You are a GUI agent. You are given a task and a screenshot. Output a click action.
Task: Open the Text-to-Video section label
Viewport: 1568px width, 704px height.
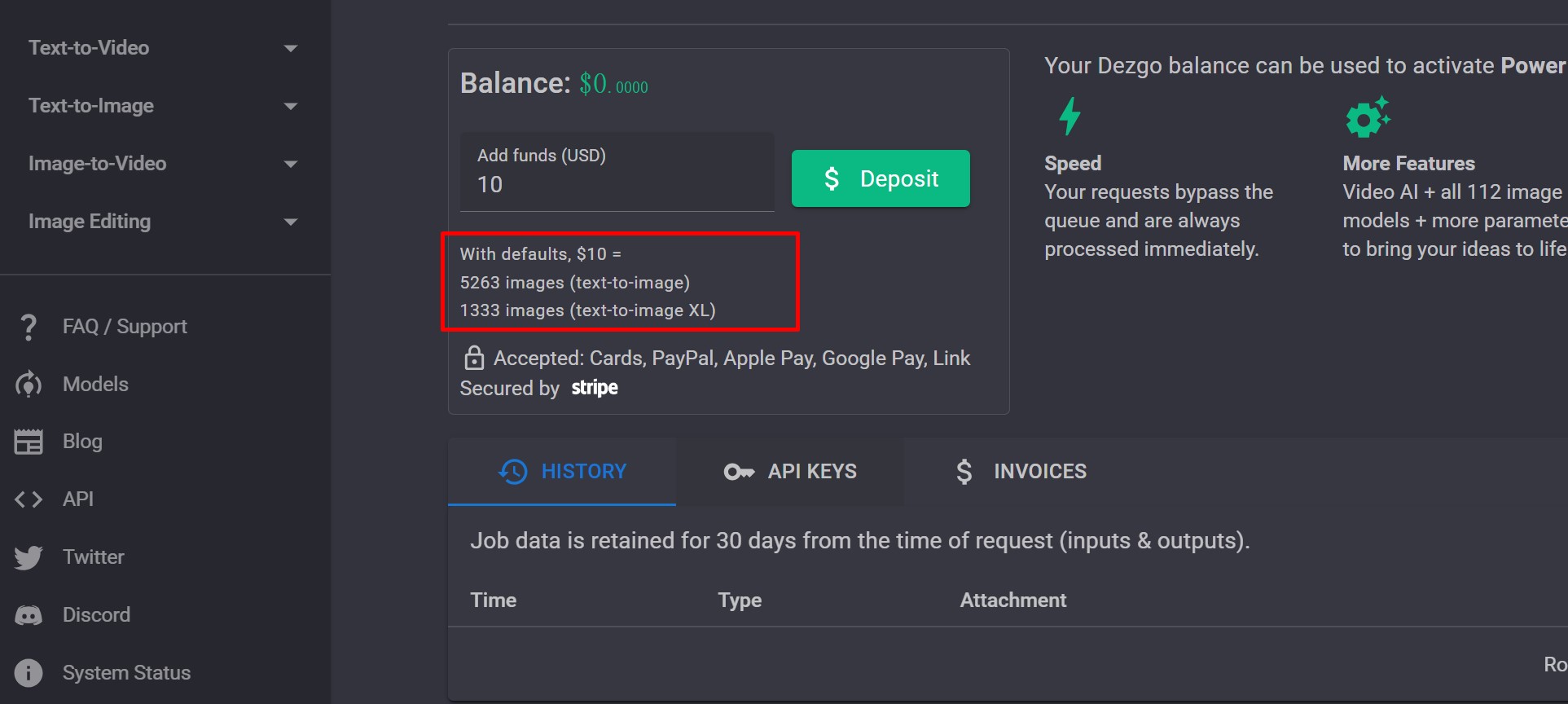(x=89, y=48)
